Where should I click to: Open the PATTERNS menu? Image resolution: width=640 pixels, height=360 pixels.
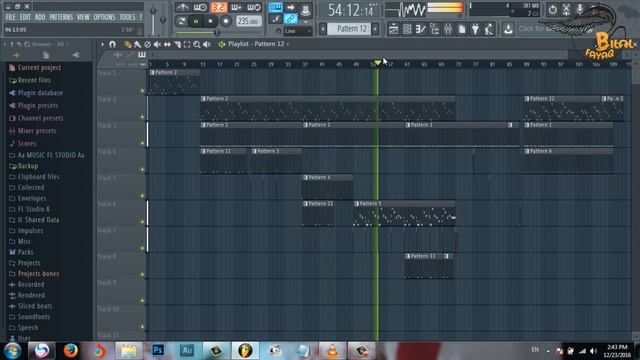point(61,17)
